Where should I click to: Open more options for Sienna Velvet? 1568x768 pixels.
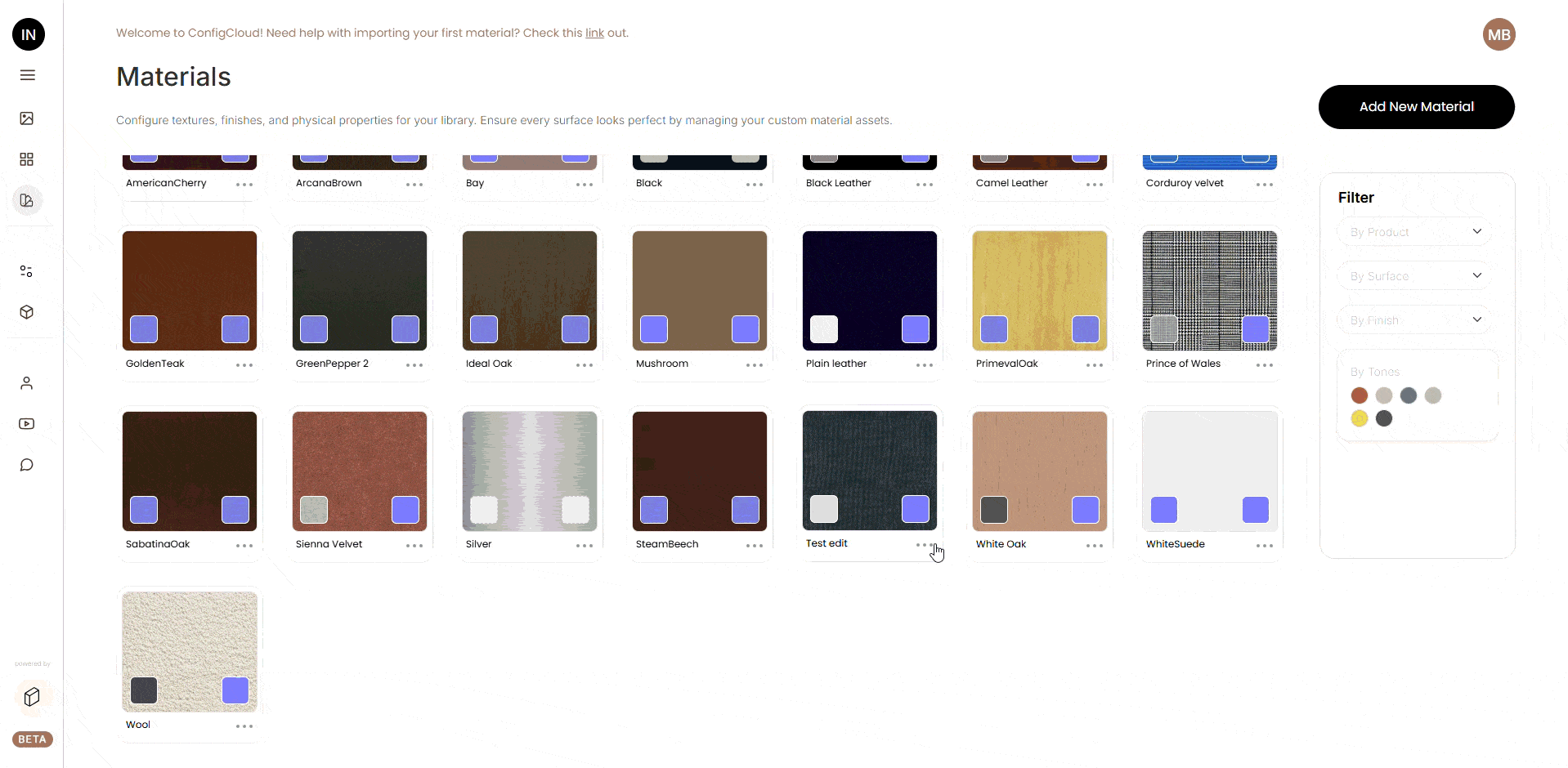414,546
